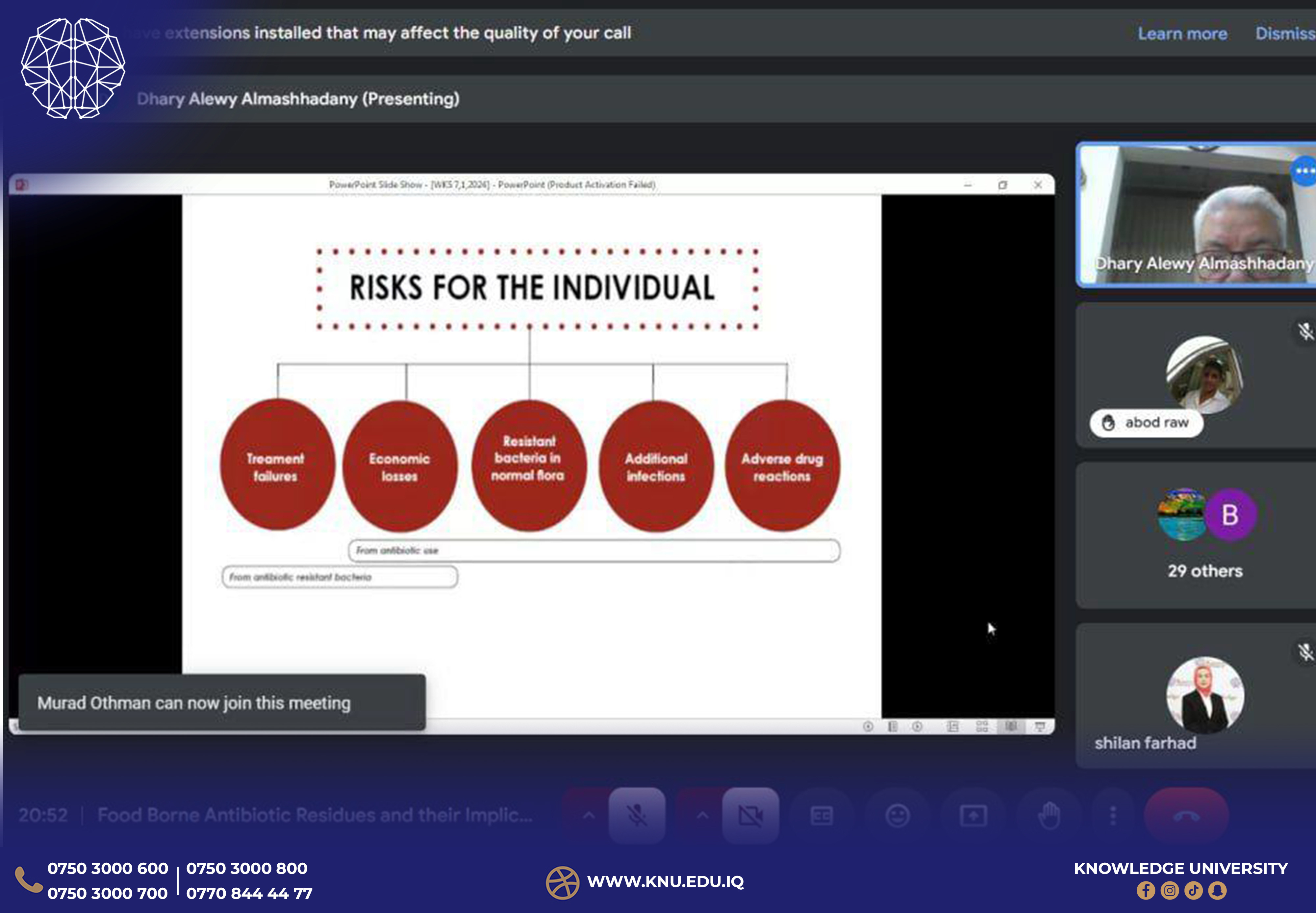Click the abod raw raised-hand label
This screenshot has width=1316, height=913.
(x=1146, y=423)
